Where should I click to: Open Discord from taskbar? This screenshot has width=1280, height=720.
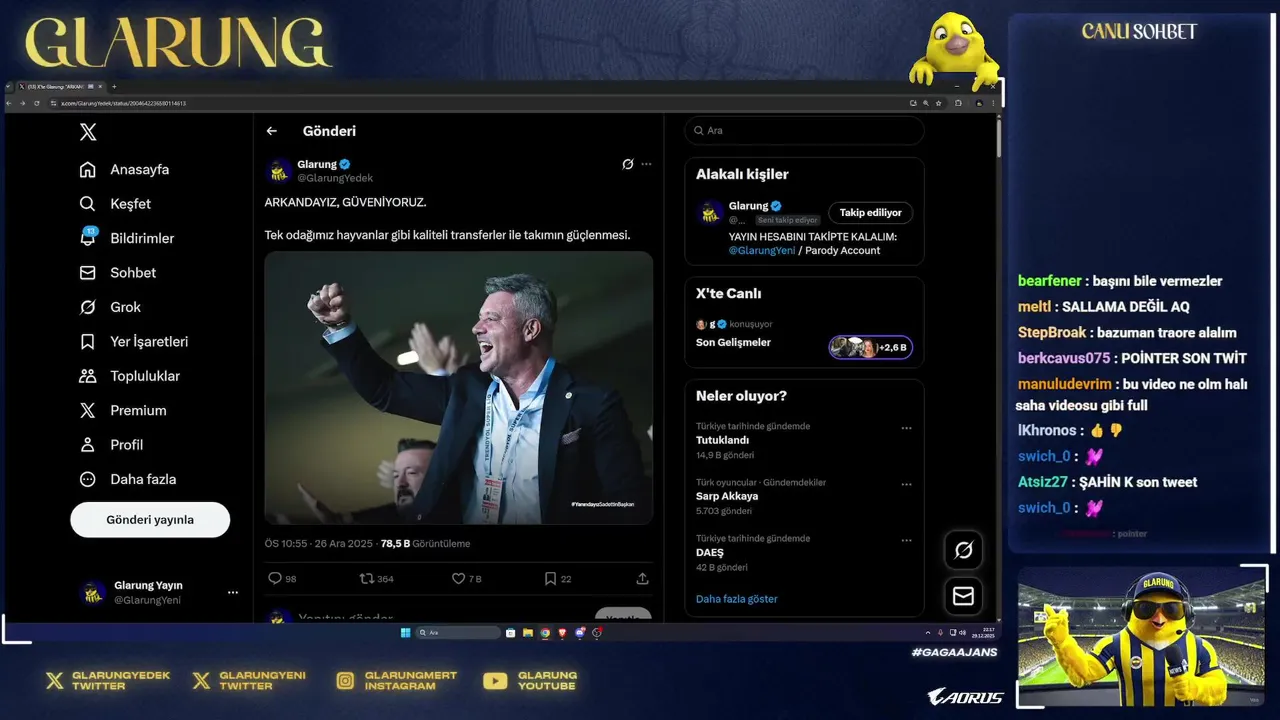(579, 633)
